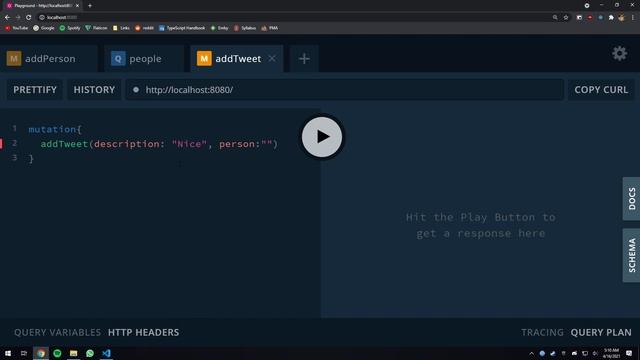This screenshot has height=360, width=640.
Task: Go back in the browser
Action: pos(7,18)
